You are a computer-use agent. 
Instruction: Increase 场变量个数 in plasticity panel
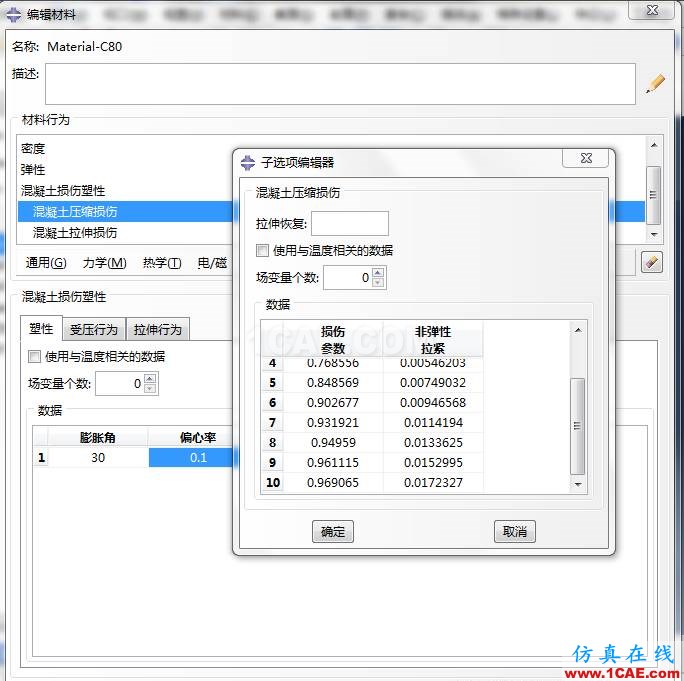[x=150, y=379]
